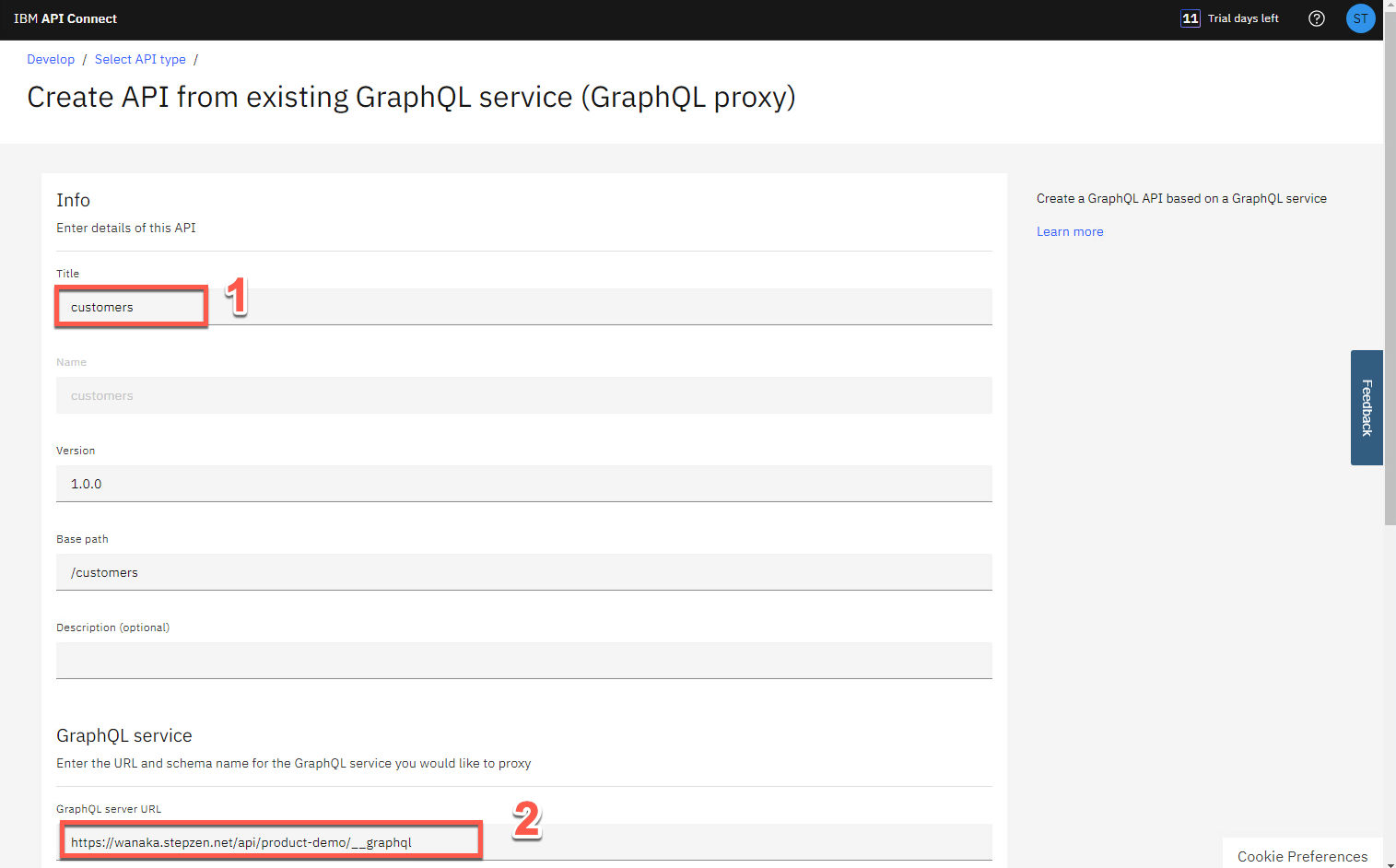Open the Feedback side tab
This screenshot has height=868, width=1396.
click(1367, 407)
